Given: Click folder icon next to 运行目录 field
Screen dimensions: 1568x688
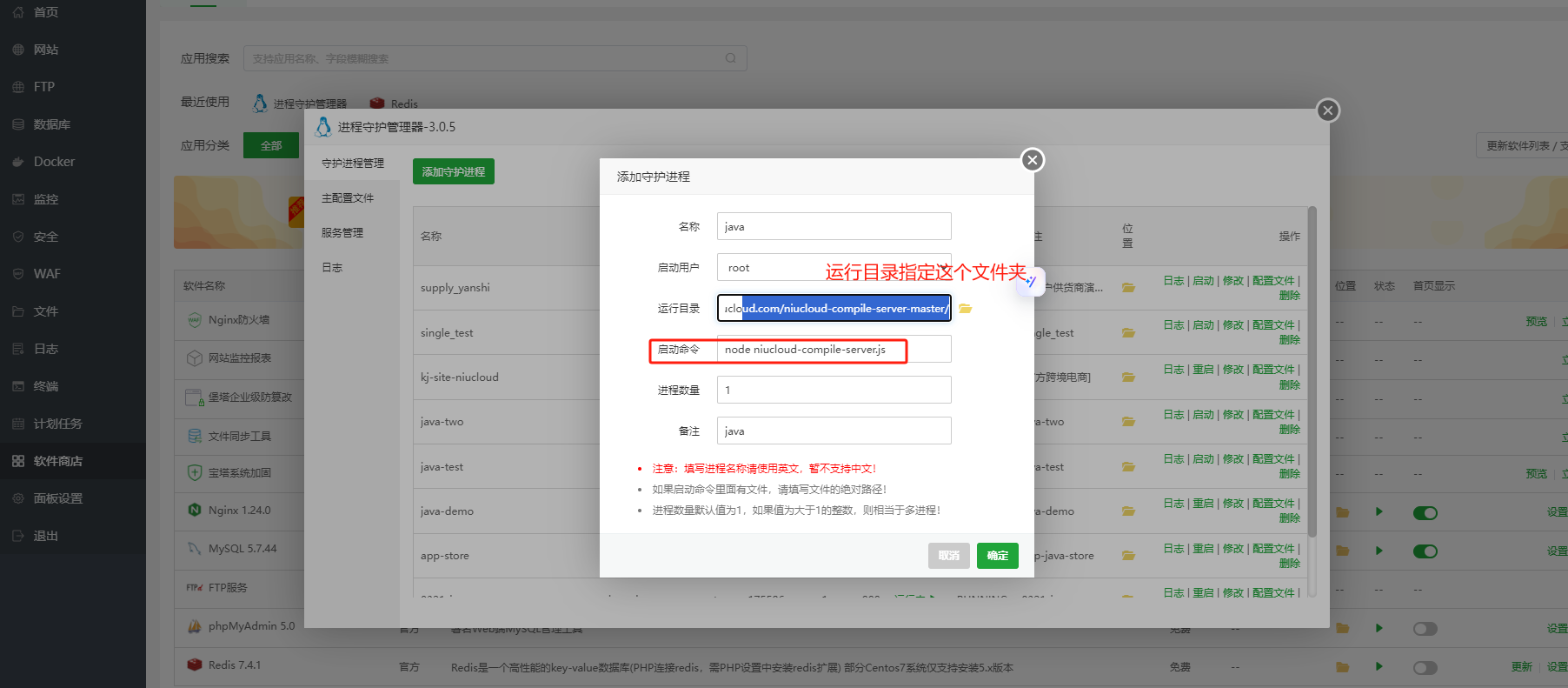Looking at the screenshot, I should point(965,309).
